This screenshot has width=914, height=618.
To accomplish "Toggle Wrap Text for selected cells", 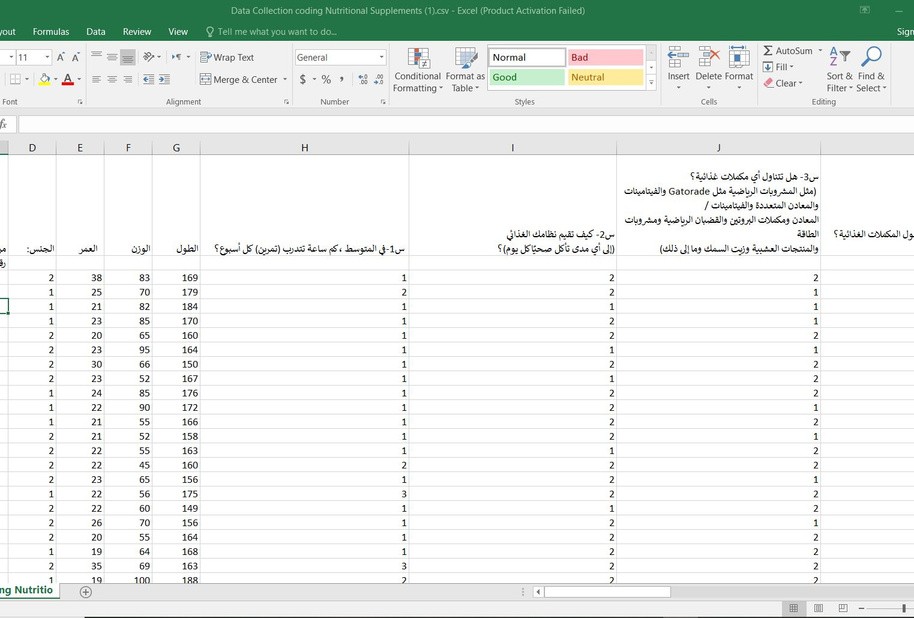I will [227, 58].
